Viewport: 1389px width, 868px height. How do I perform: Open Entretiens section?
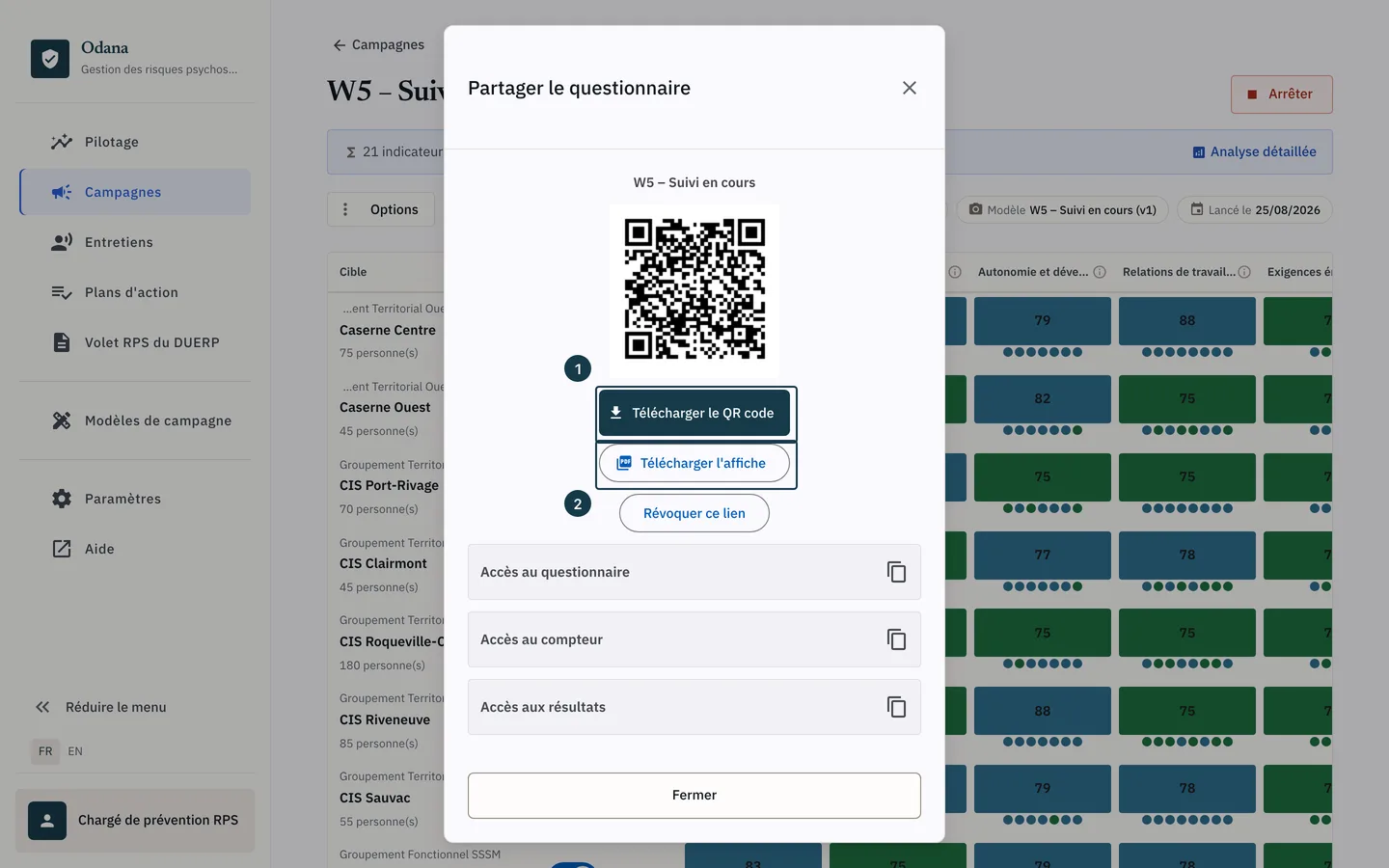135,242
